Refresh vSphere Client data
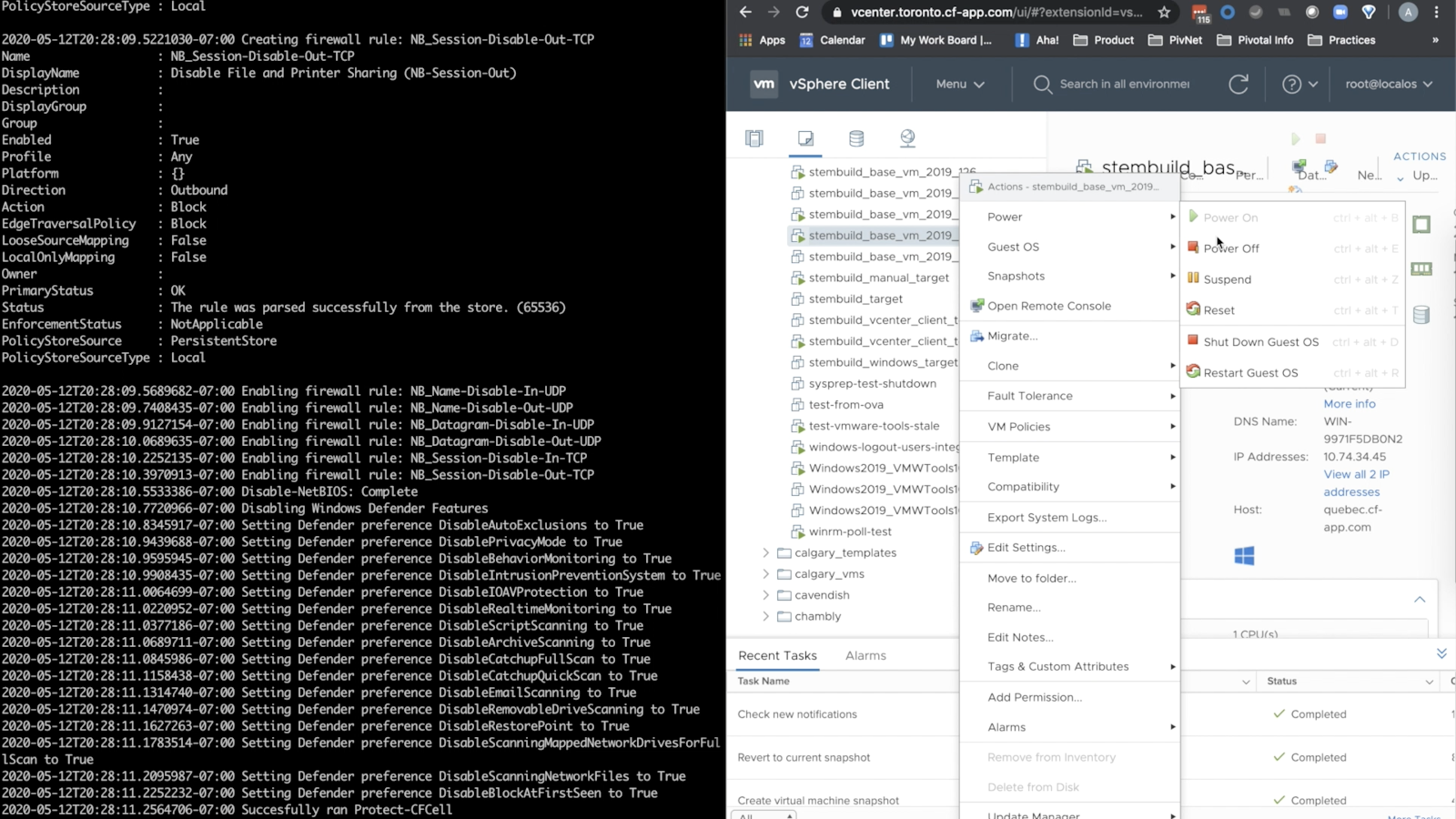Image resolution: width=1456 pixels, height=819 pixels. tap(1239, 84)
